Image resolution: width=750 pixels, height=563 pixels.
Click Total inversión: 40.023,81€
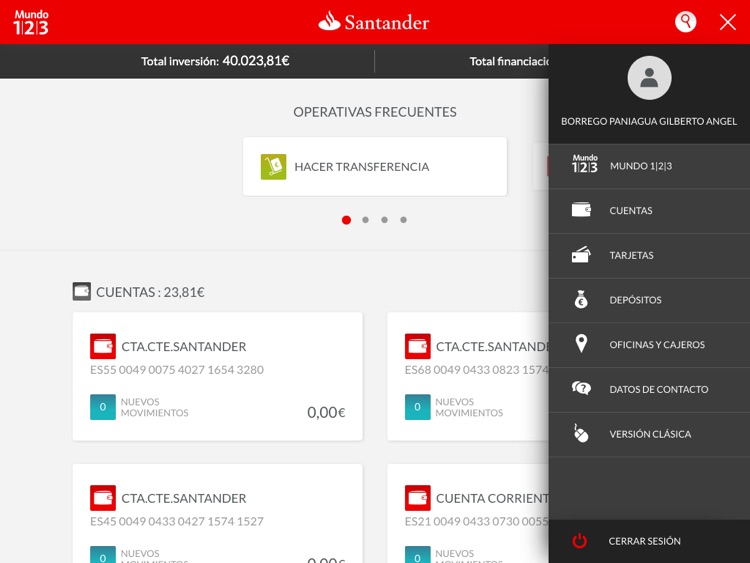coord(215,61)
